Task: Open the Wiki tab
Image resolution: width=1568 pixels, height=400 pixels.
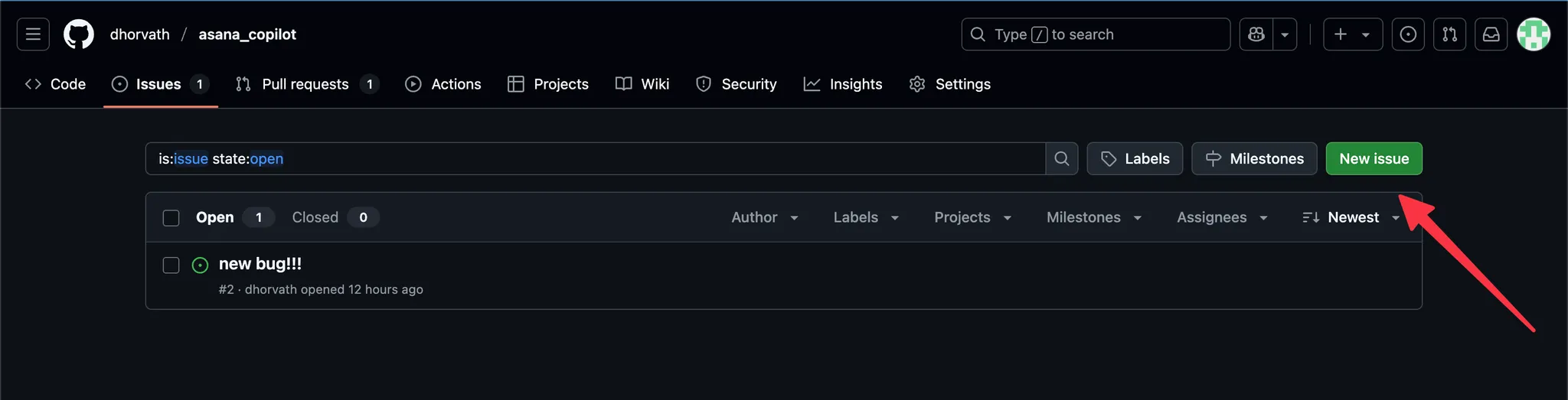Action: pyautogui.click(x=642, y=84)
